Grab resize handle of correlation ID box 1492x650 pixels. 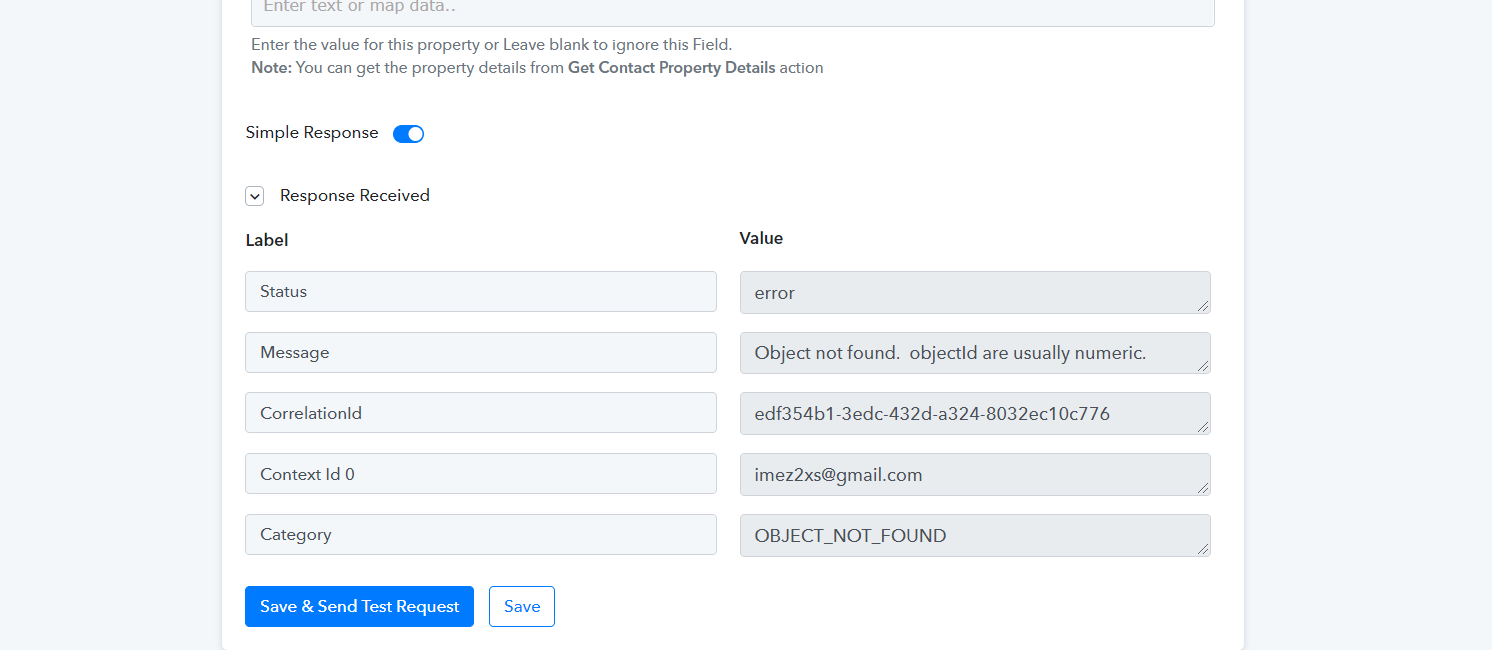(1203, 427)
